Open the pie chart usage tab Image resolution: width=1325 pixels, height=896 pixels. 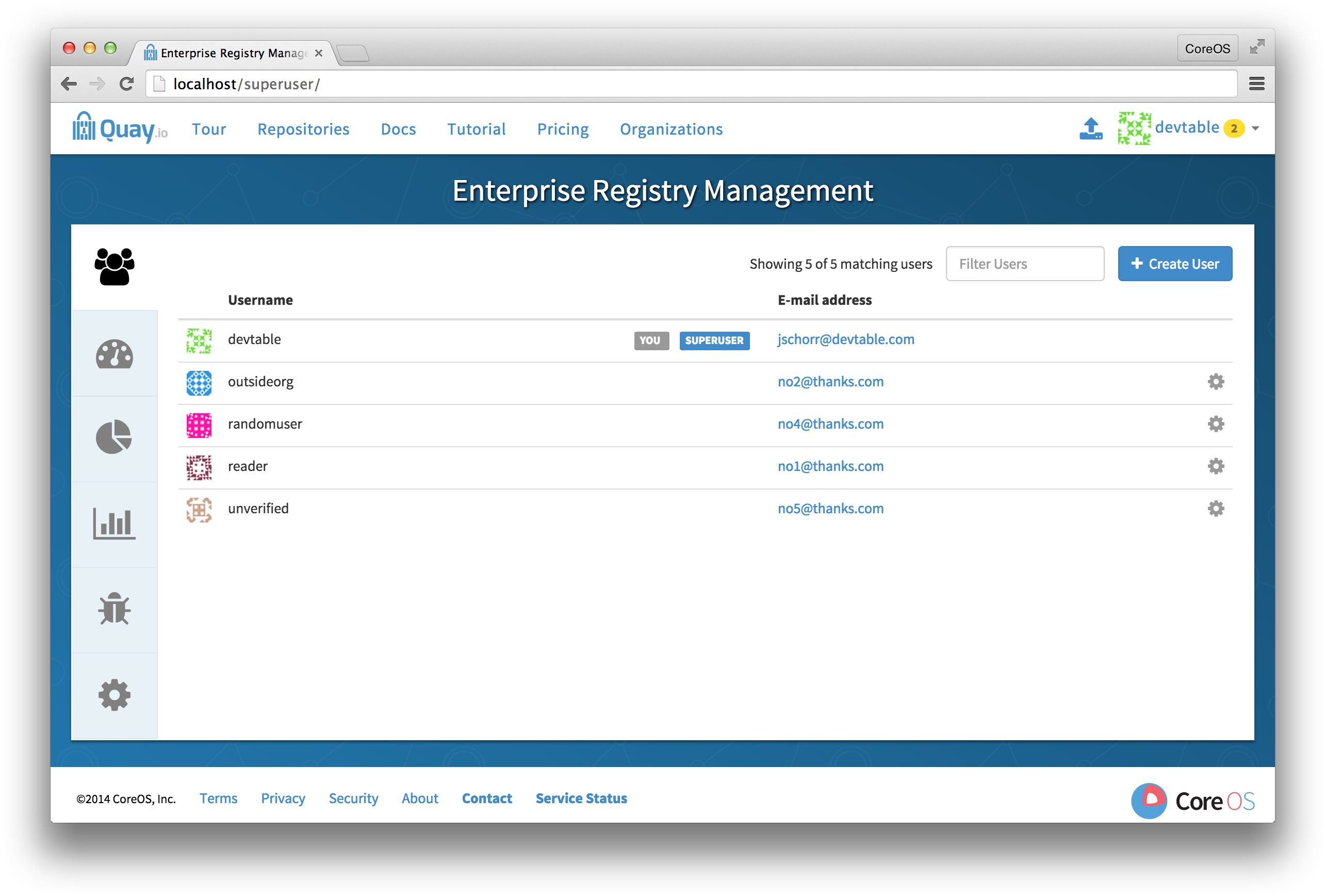pyautogui.click(x=114, y=437)
